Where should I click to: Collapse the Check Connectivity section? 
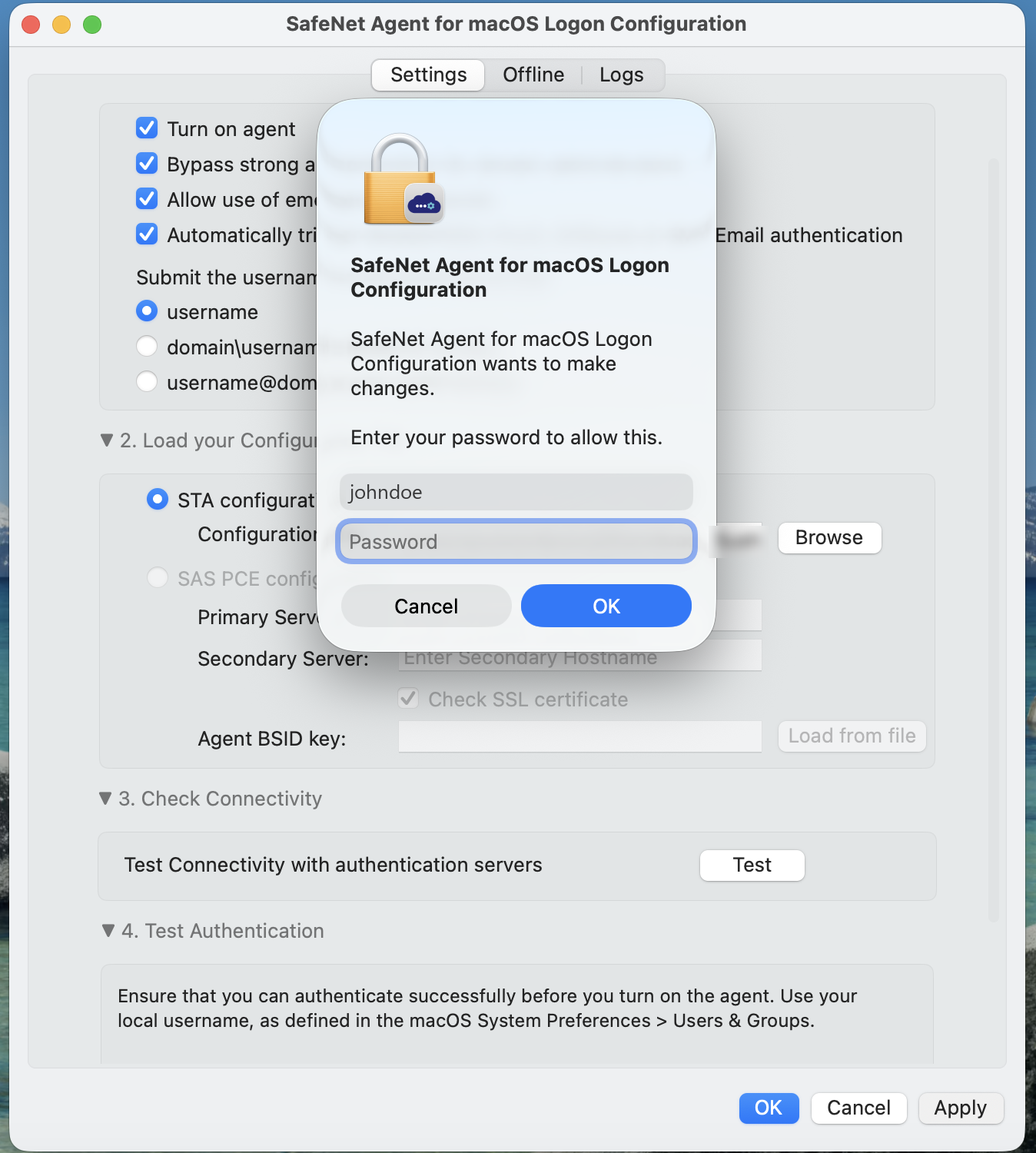coord(105,799)
